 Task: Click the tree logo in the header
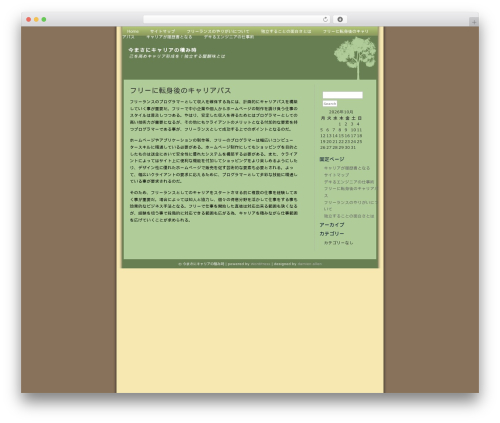click(x=355, y=58)
